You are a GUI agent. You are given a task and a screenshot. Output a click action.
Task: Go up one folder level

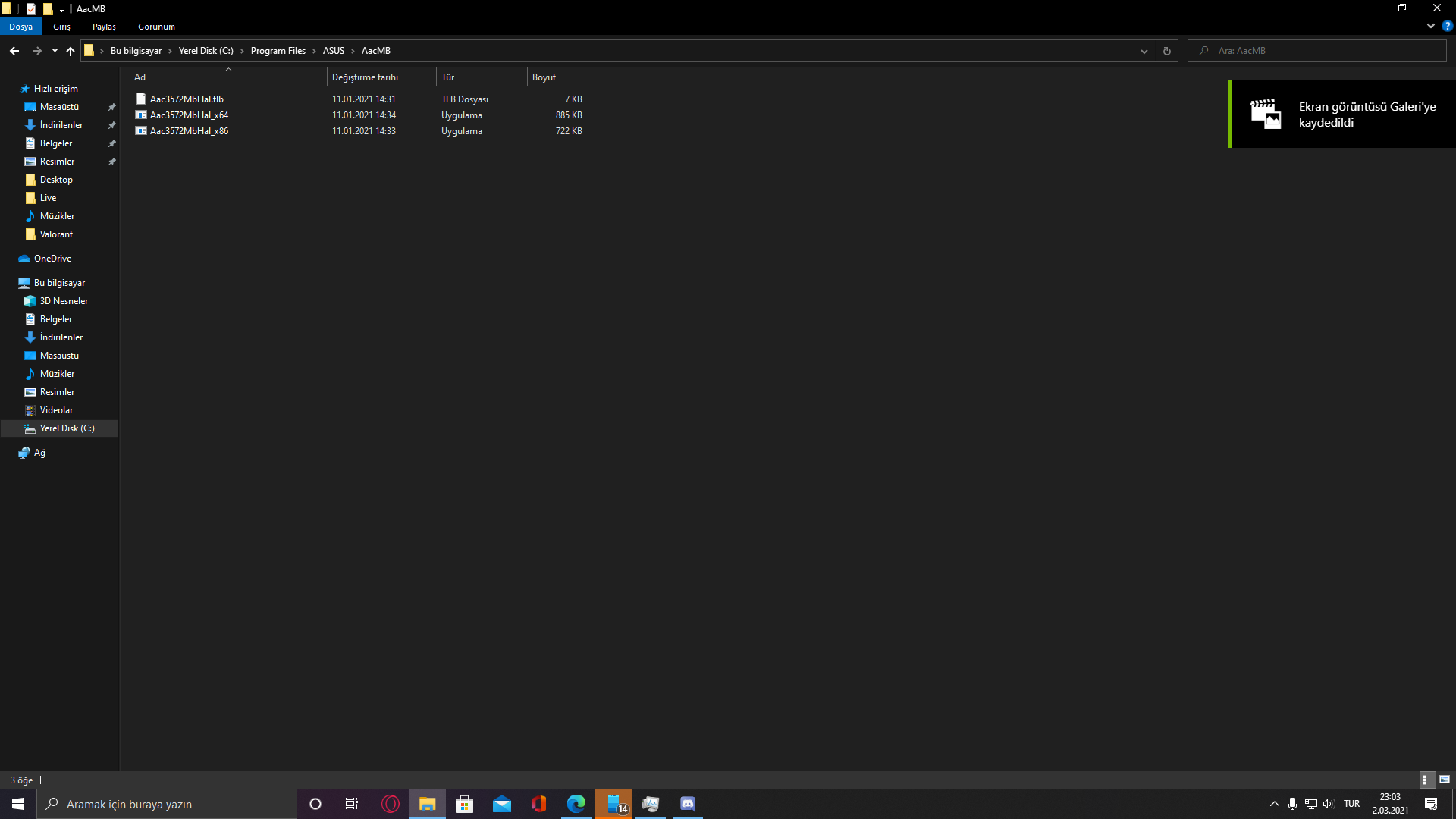pos(71,51)
